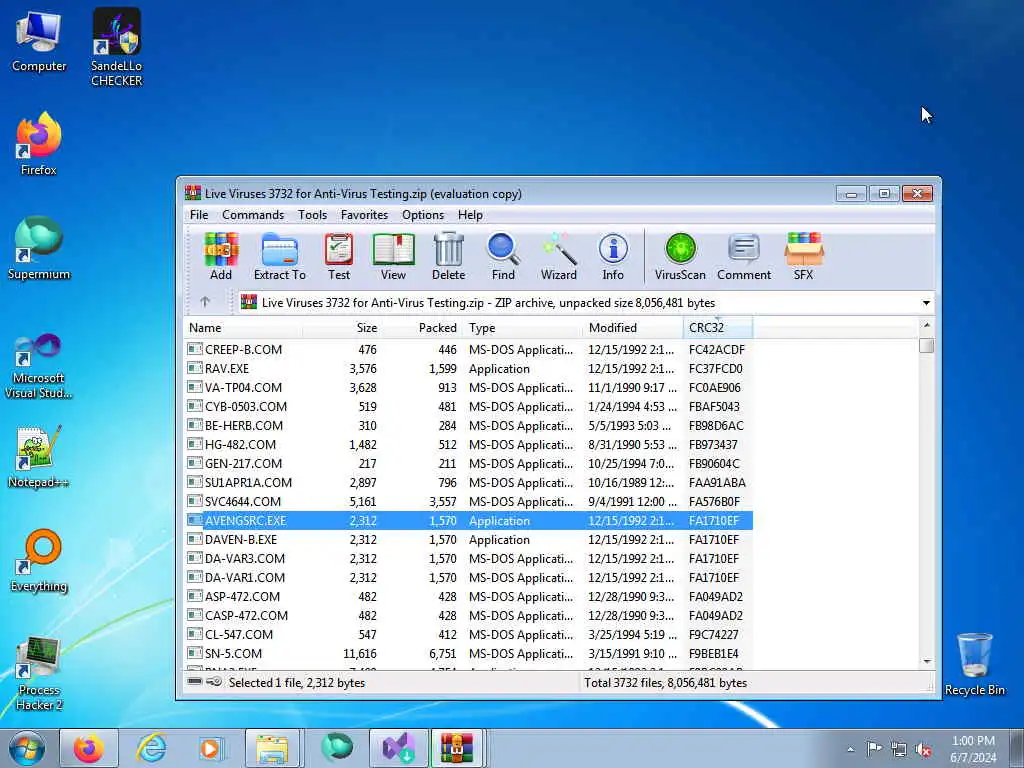Start VirusScan on the archive

(x=680, y=257)
